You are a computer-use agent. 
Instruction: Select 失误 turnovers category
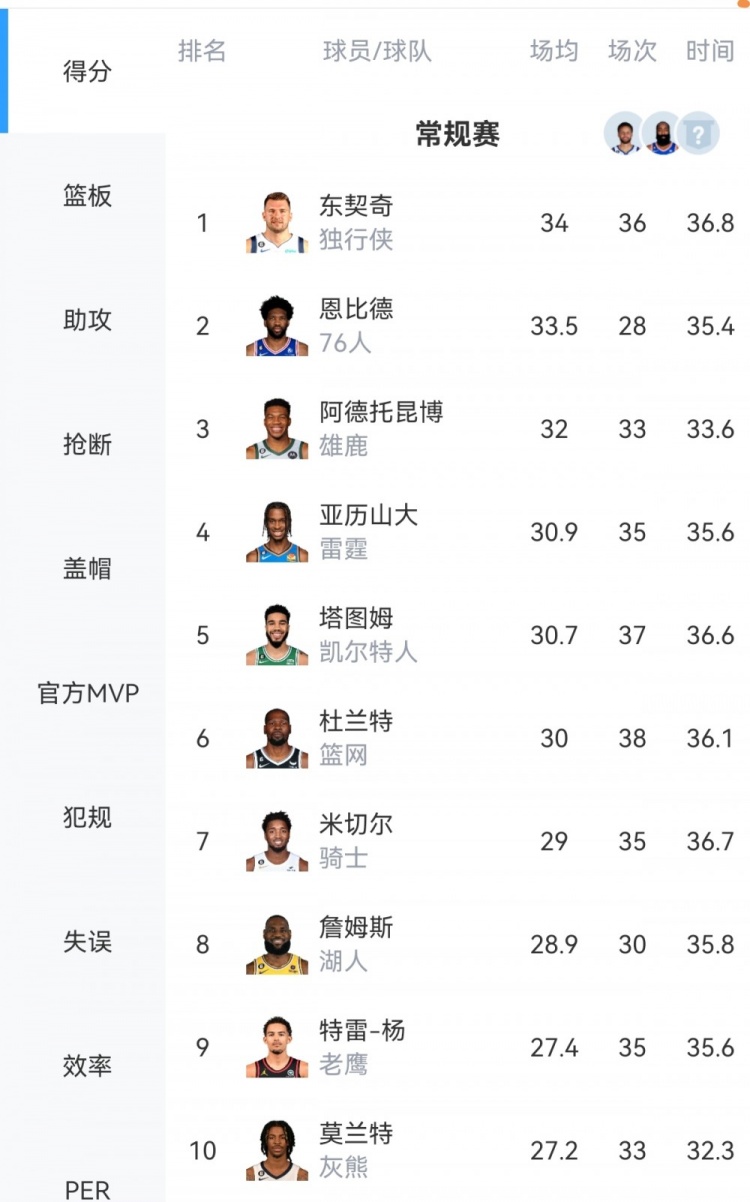[87, 942]
